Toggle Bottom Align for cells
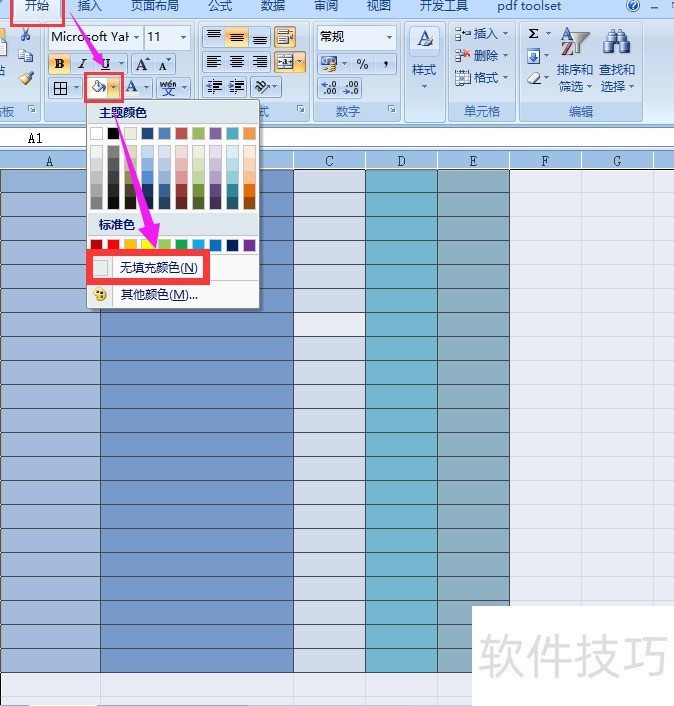The image size is (674, 706). 259,37
